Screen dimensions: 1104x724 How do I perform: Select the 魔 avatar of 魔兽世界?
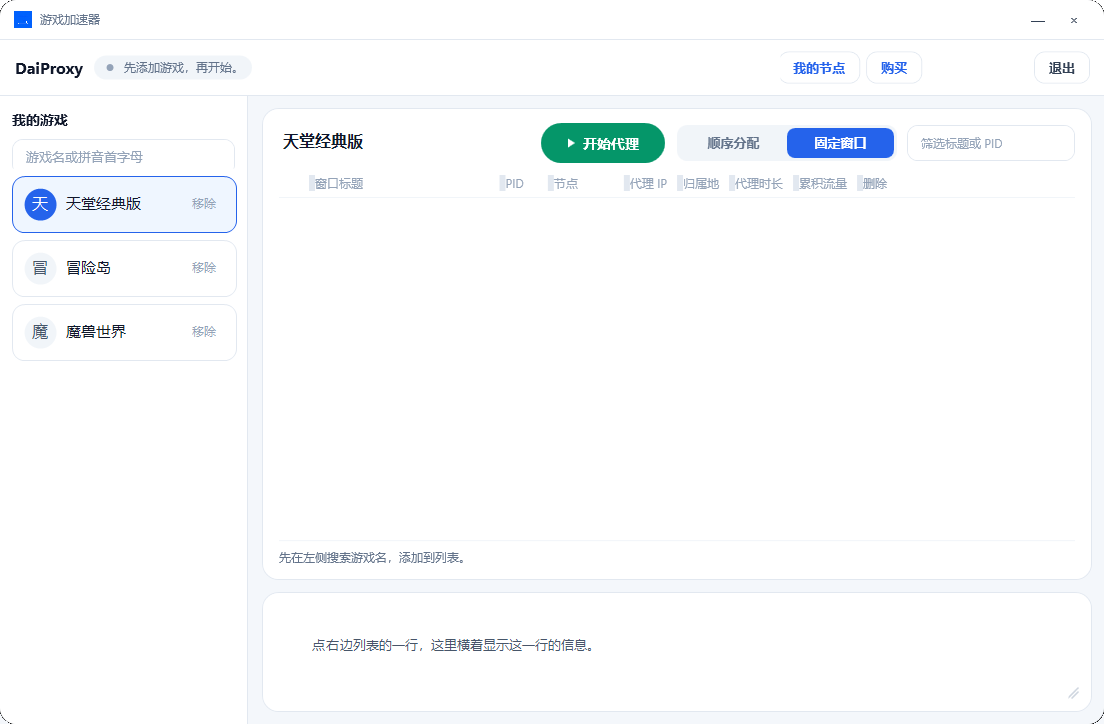pos(40,332)
